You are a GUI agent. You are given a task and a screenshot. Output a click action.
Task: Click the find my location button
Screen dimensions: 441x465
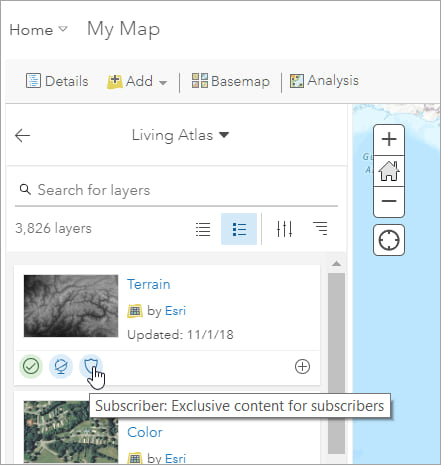389,240
